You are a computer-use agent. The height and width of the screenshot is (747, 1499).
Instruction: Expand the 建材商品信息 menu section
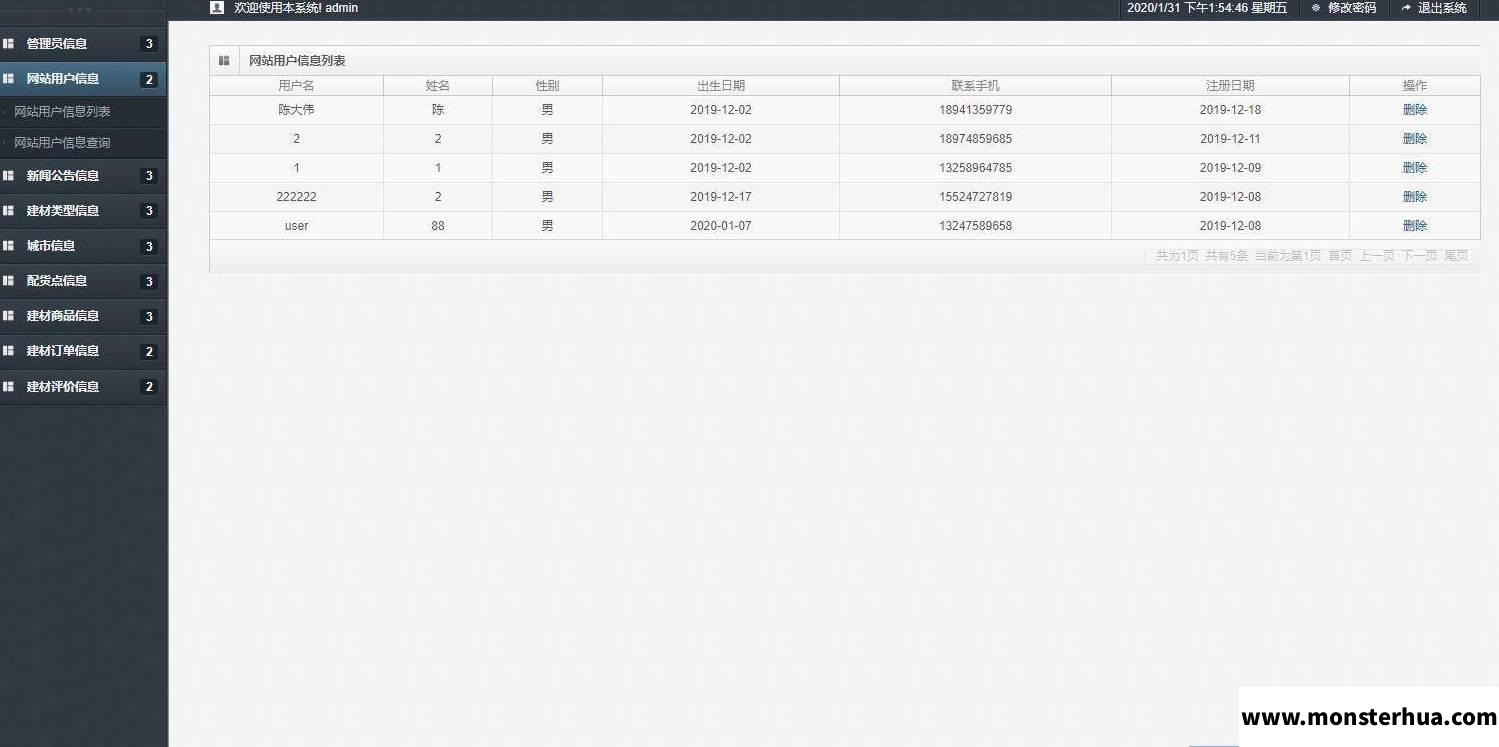pyautogui.click(x=83, y=316)
